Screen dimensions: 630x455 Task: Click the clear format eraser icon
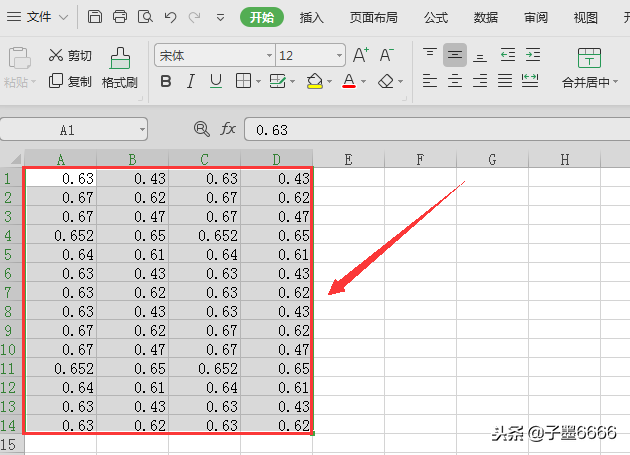tap(386, 81)
